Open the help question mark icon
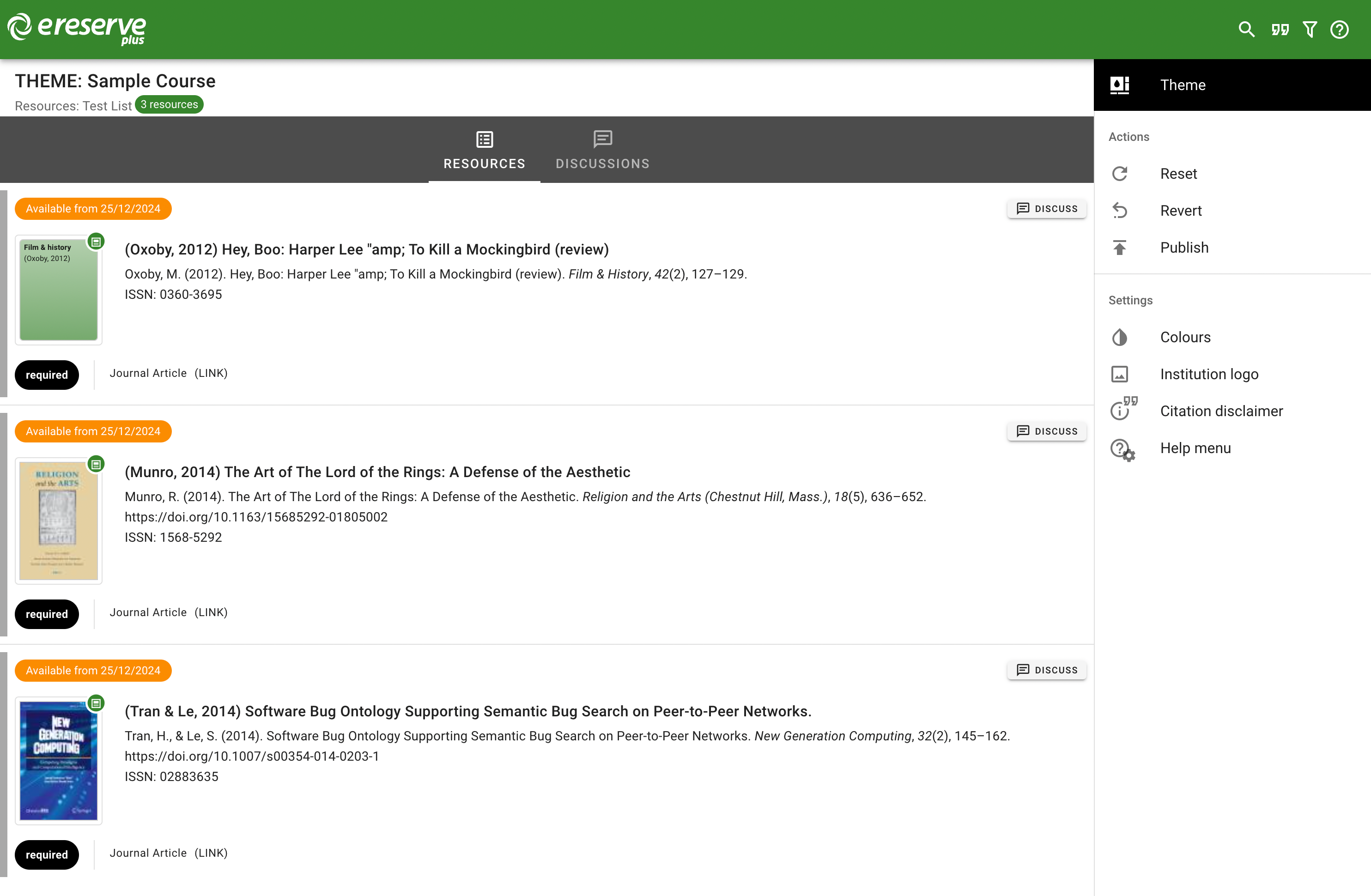 pos(1339,30)
